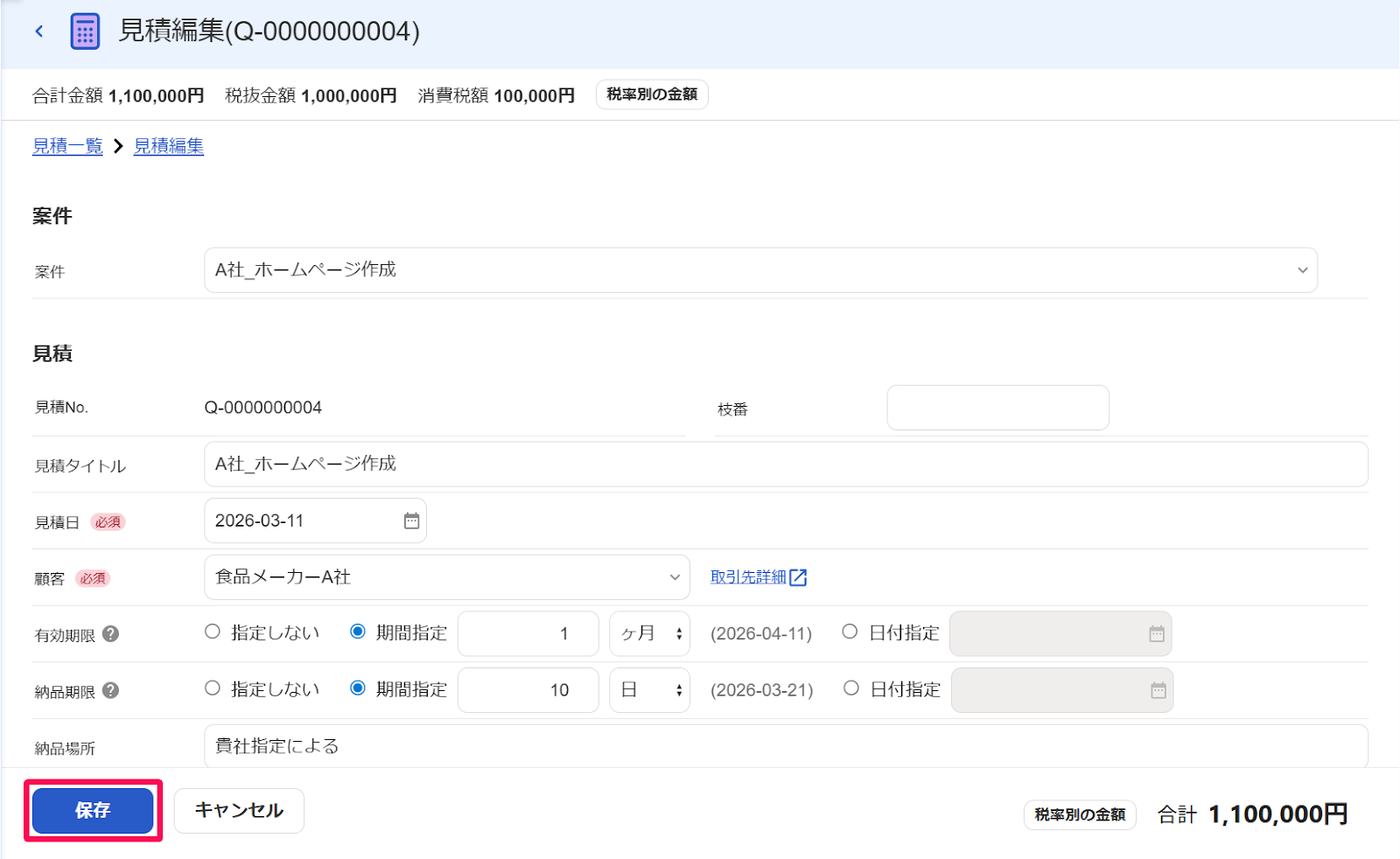Viewport: 1400px width, 859px height.
Task: Click calendar icon in 有効期限 date field
Action: tap(1157, 634)
